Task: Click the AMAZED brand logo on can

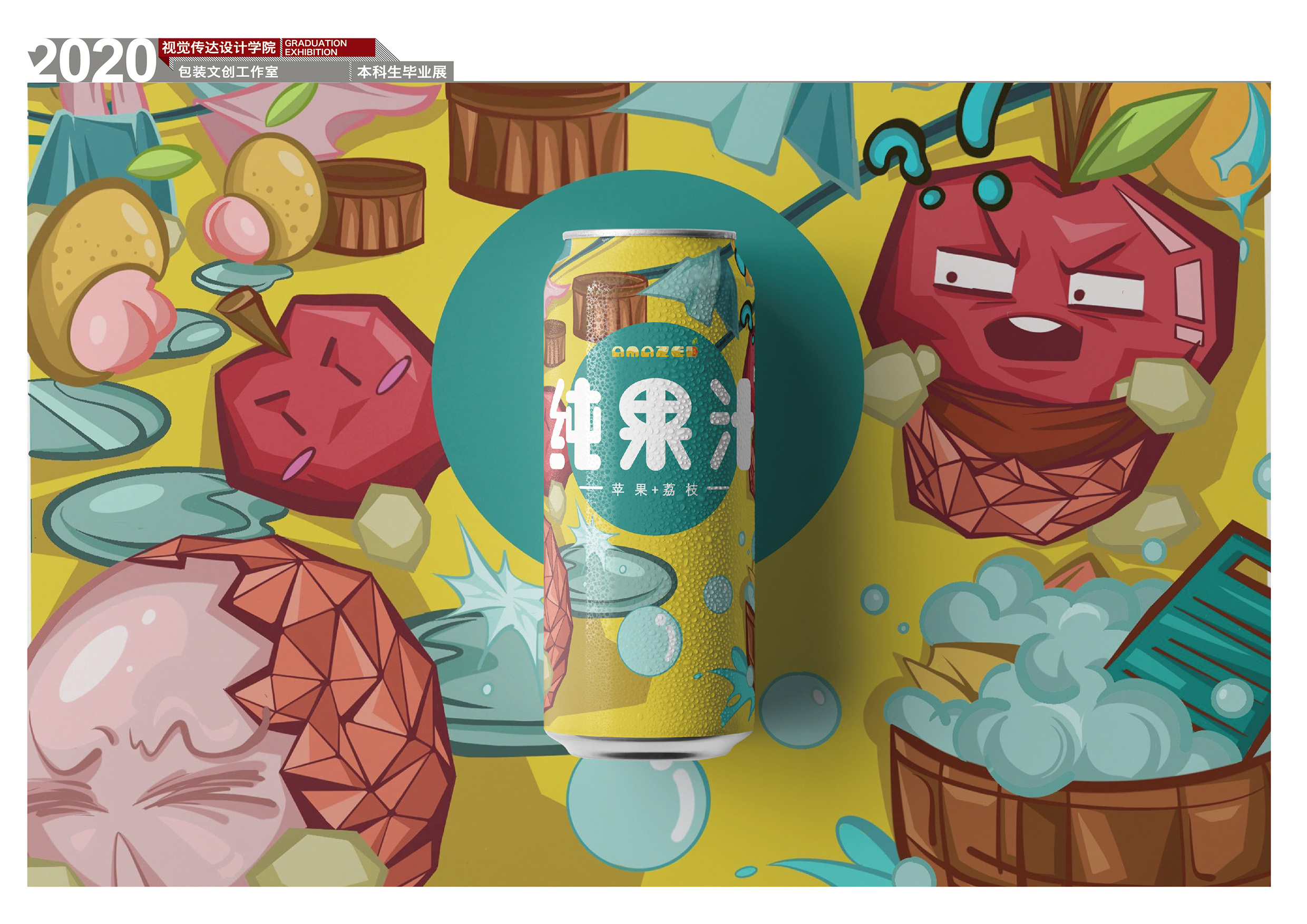Action: pos(655,352)
